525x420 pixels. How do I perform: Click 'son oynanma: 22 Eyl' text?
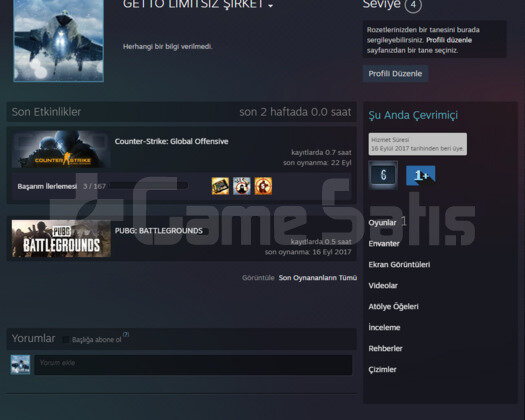[317, 163]
